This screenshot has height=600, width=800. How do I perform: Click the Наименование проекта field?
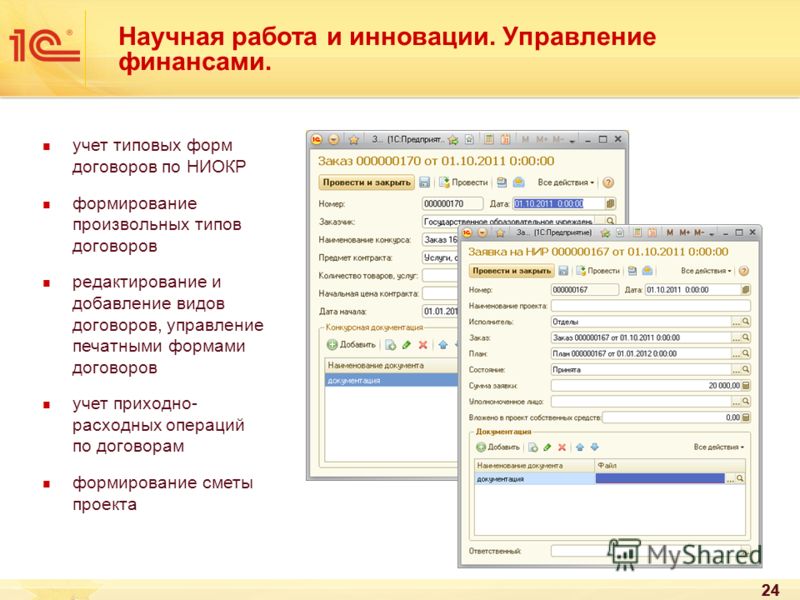pos(651,306)
